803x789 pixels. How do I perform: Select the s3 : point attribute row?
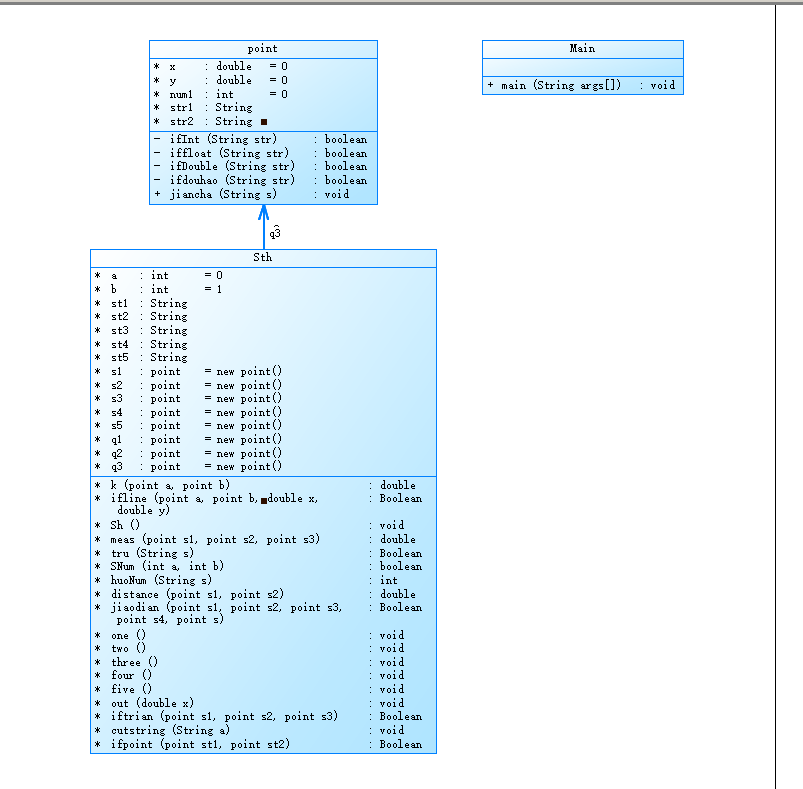[x=188, y=398]
